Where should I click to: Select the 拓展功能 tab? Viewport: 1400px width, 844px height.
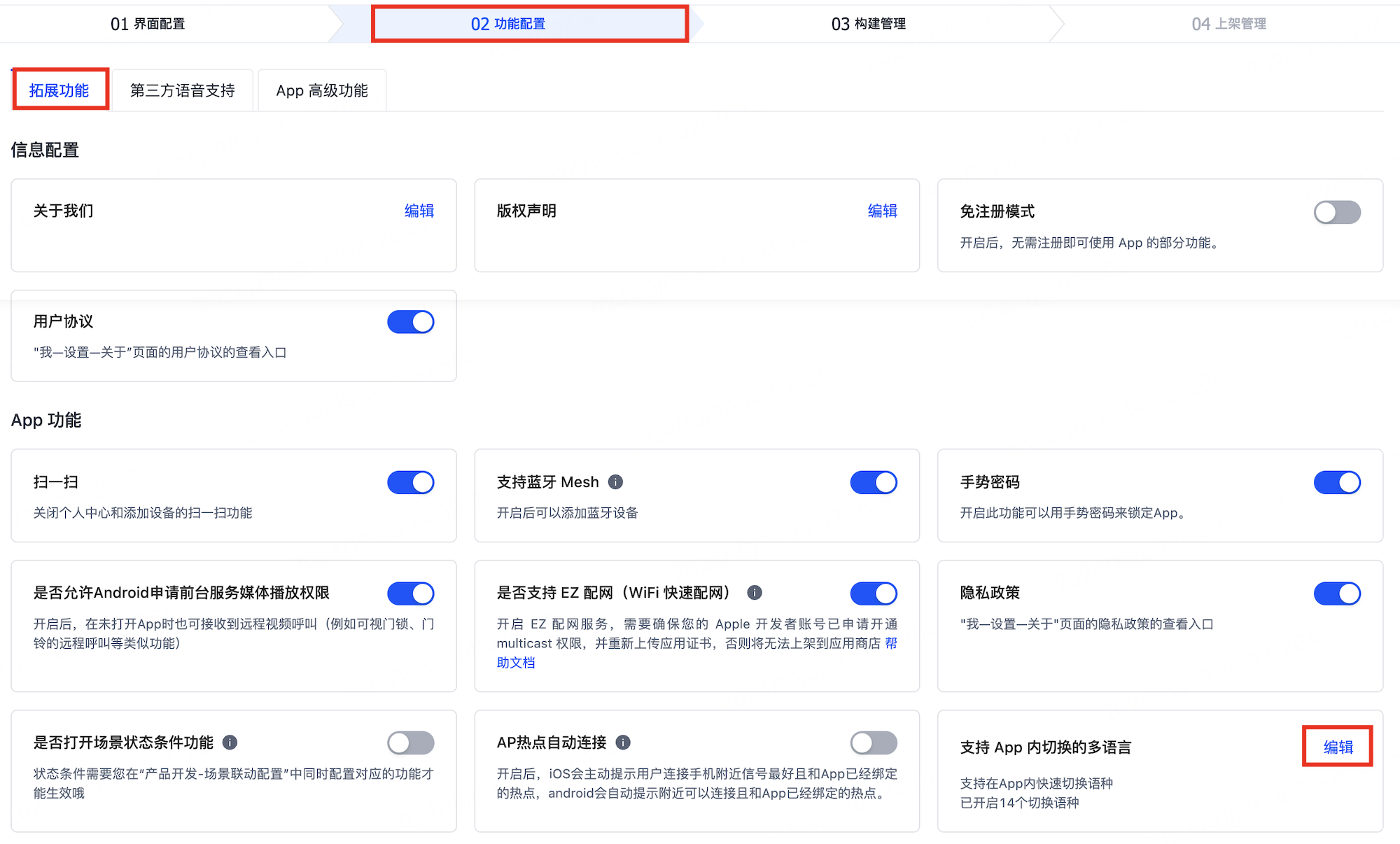click(x=59, y=90)
